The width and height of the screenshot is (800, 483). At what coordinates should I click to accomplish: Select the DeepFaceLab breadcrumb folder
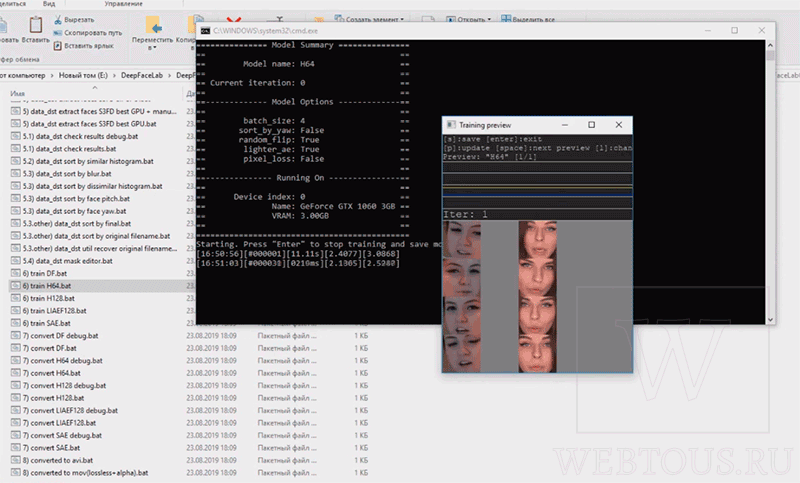(142, 75)
